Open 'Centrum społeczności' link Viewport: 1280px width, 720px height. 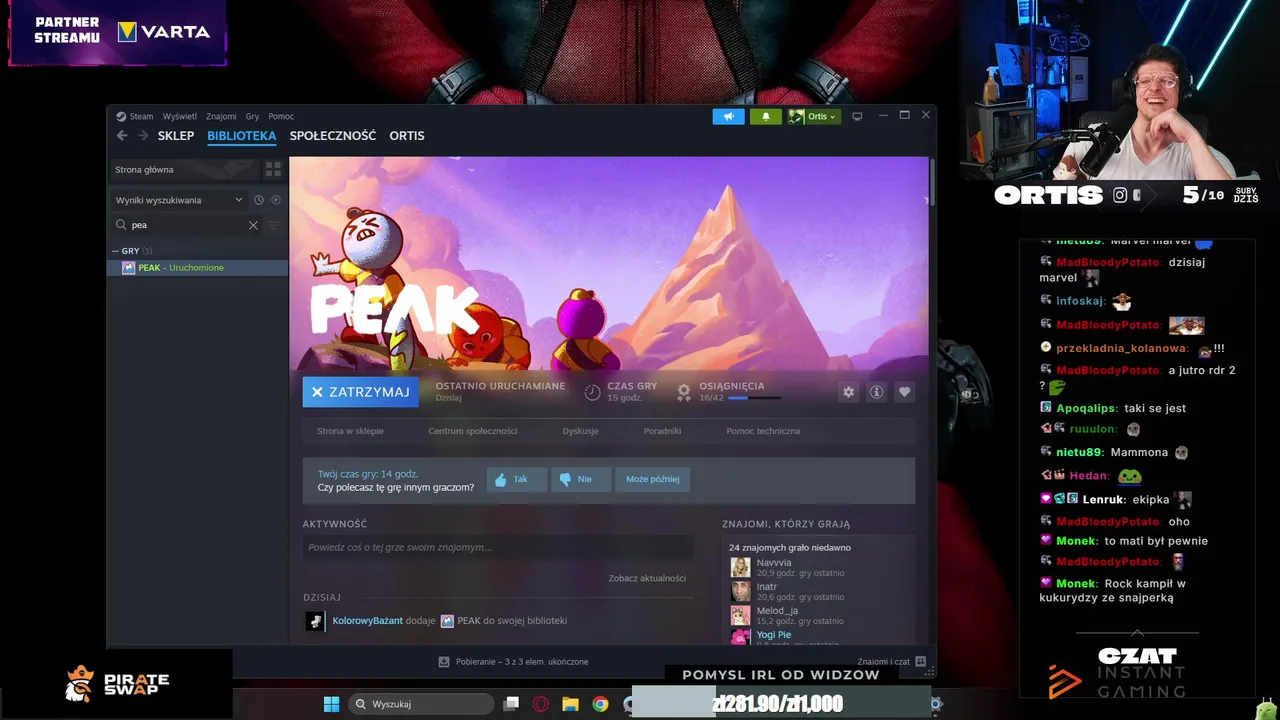tap(473, 431)
